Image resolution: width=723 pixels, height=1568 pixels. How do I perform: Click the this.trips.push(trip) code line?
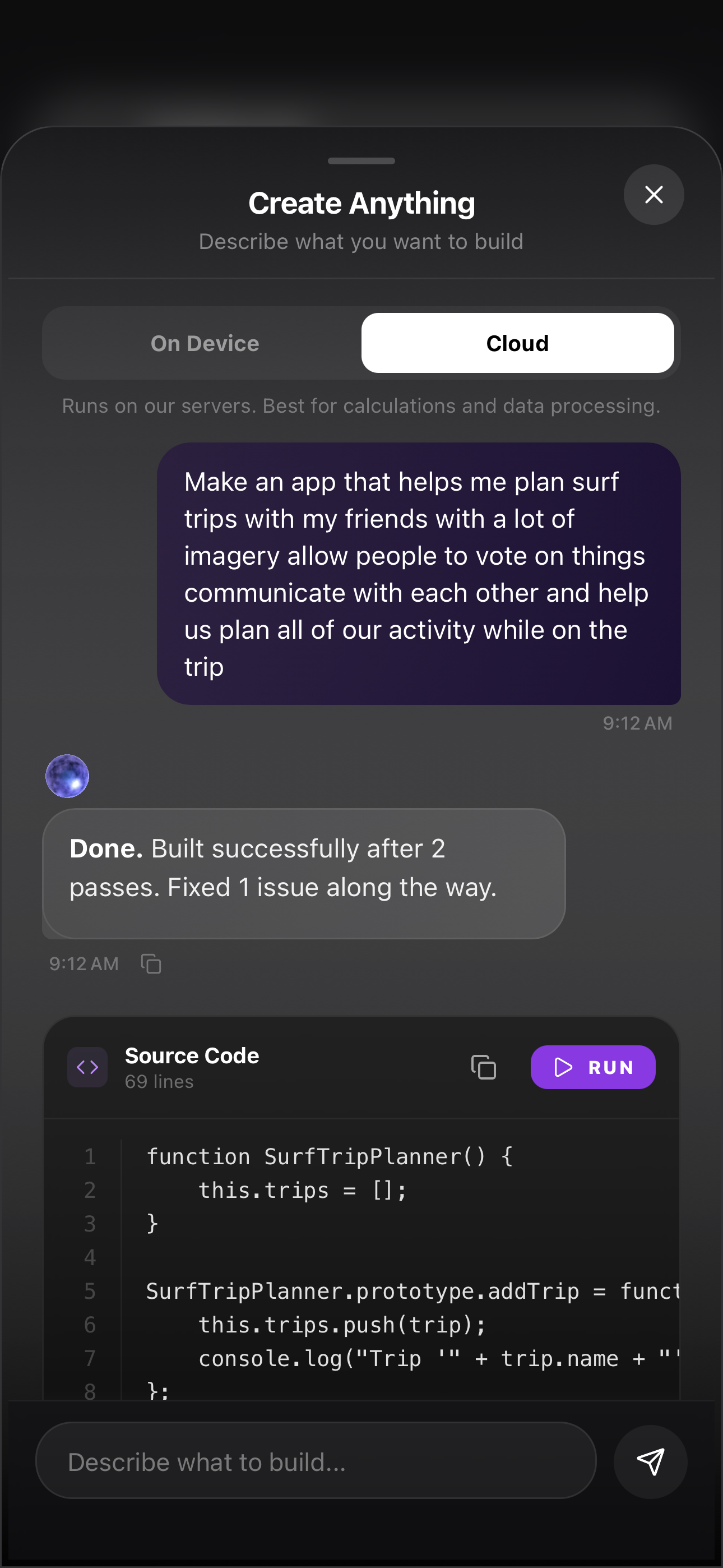pos(342,1325)
